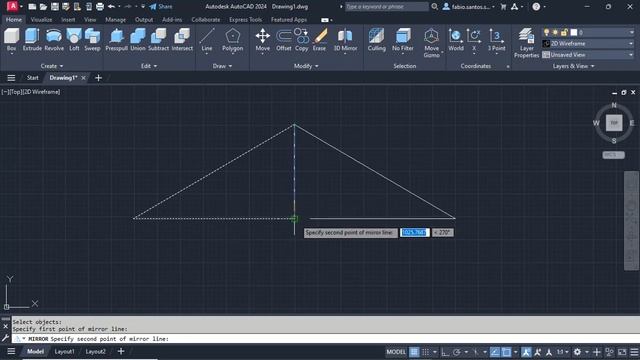Click the Plot printer icon

pos(100,7)
